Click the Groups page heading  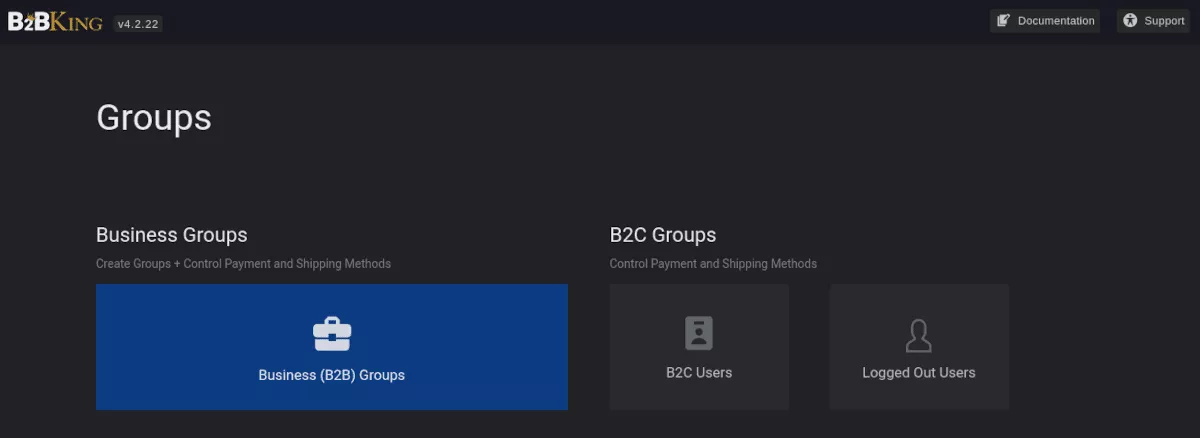(154, 118)
